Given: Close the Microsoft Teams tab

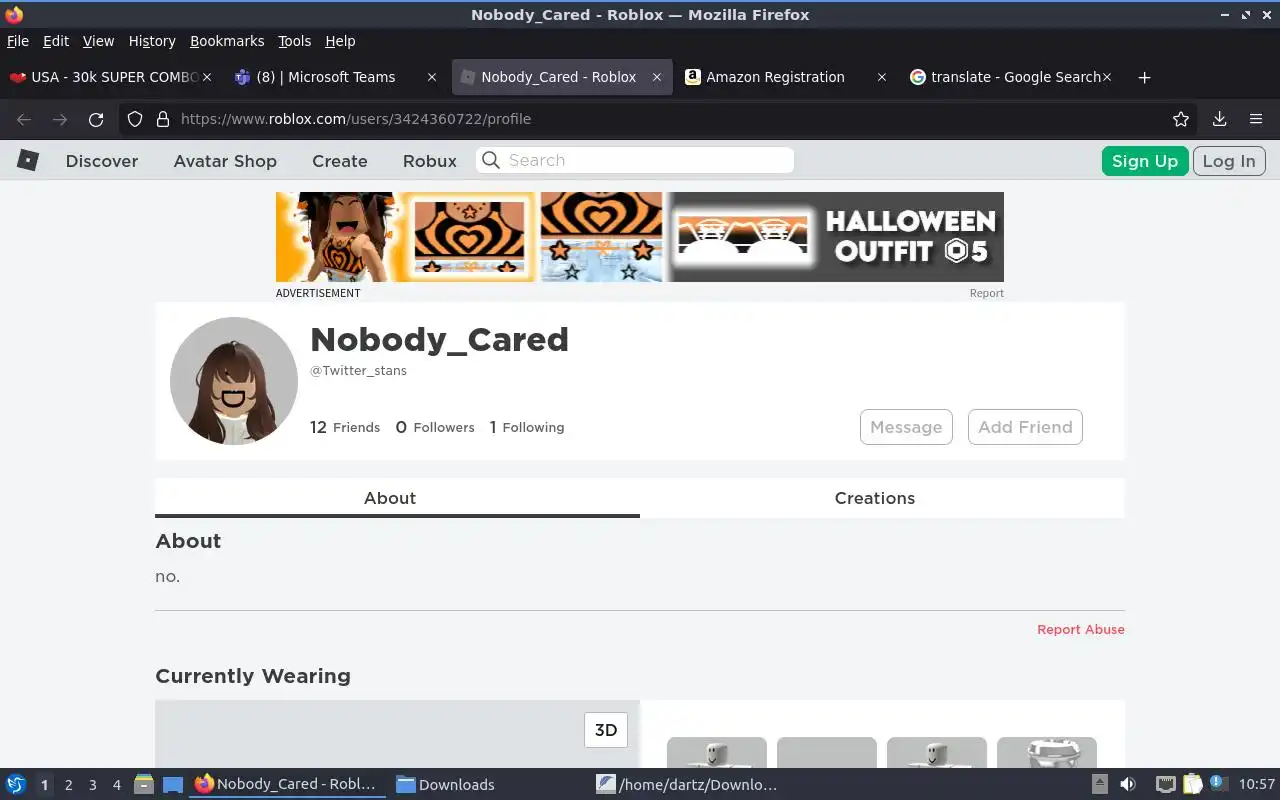Looking at the screenshot, I should coord(432,77).
